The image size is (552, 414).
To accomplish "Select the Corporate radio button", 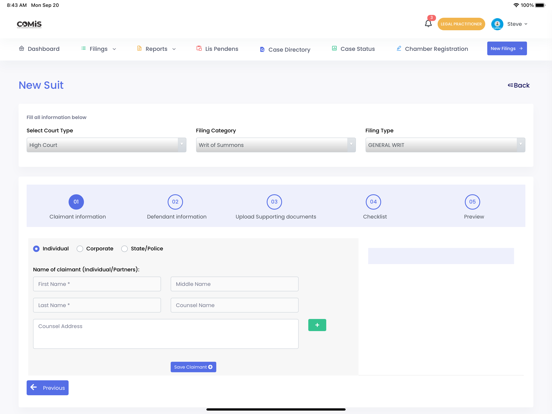I will 80,249.
